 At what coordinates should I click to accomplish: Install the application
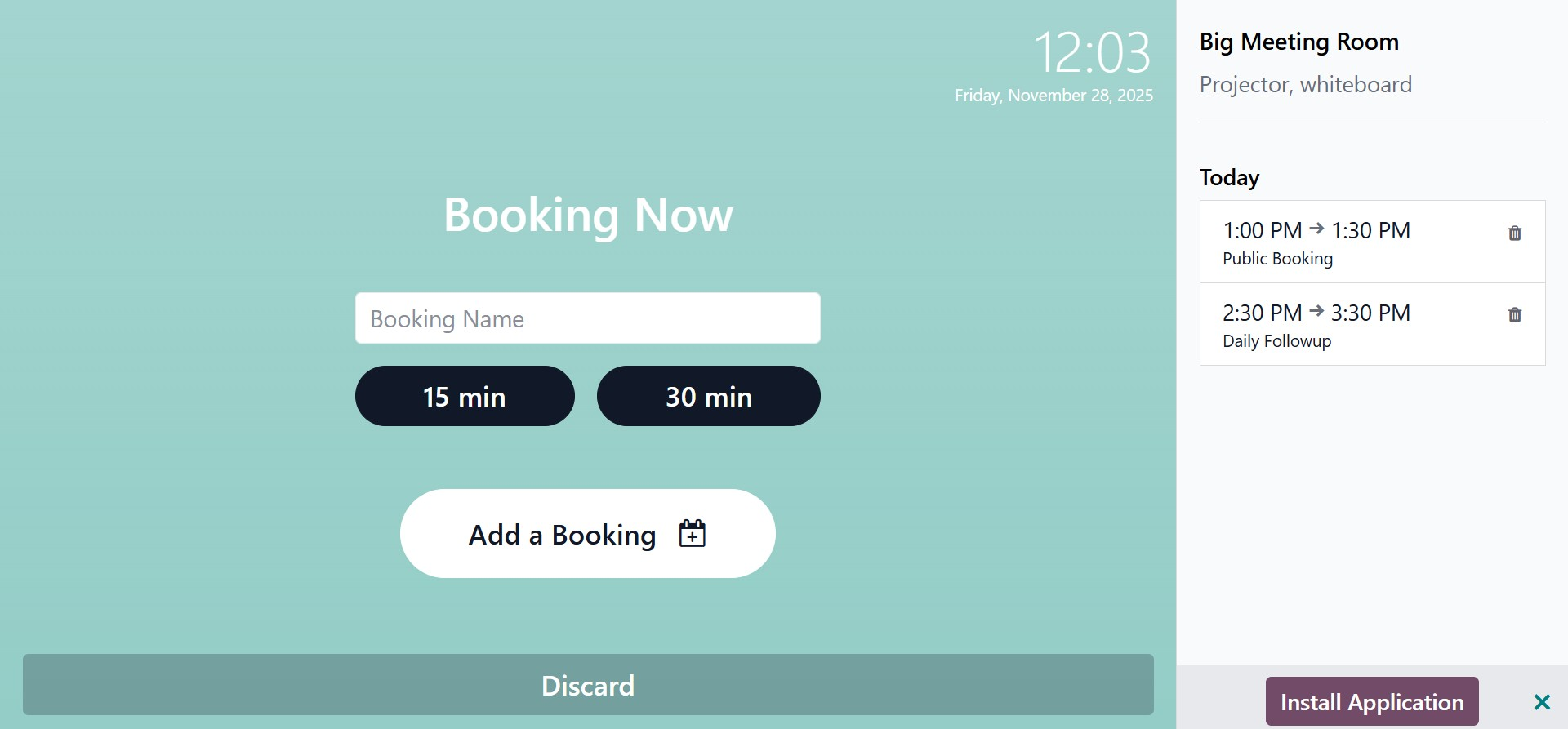(x=1371, y=702)
